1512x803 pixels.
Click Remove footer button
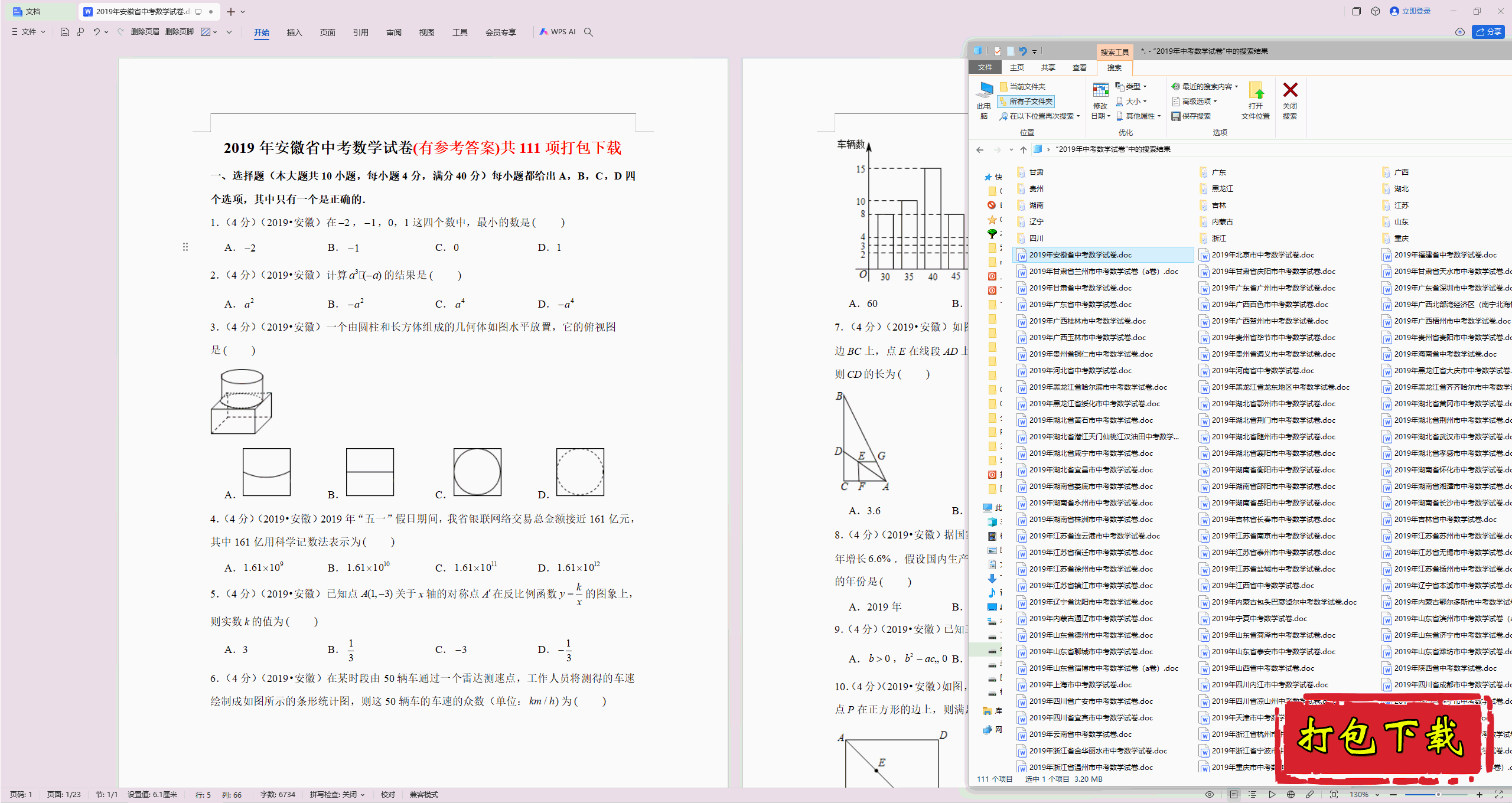(x=180, y=32)
